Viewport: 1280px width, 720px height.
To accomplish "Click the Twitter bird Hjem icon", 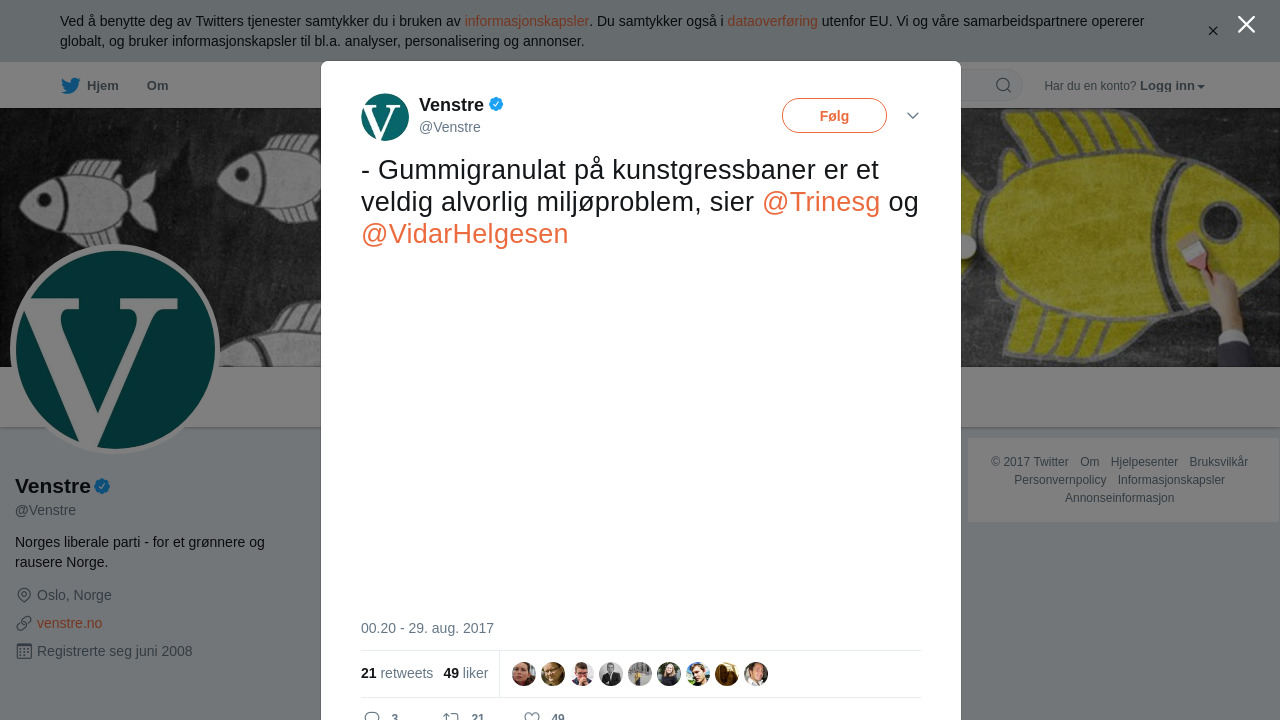I will [x=70, y=85].
